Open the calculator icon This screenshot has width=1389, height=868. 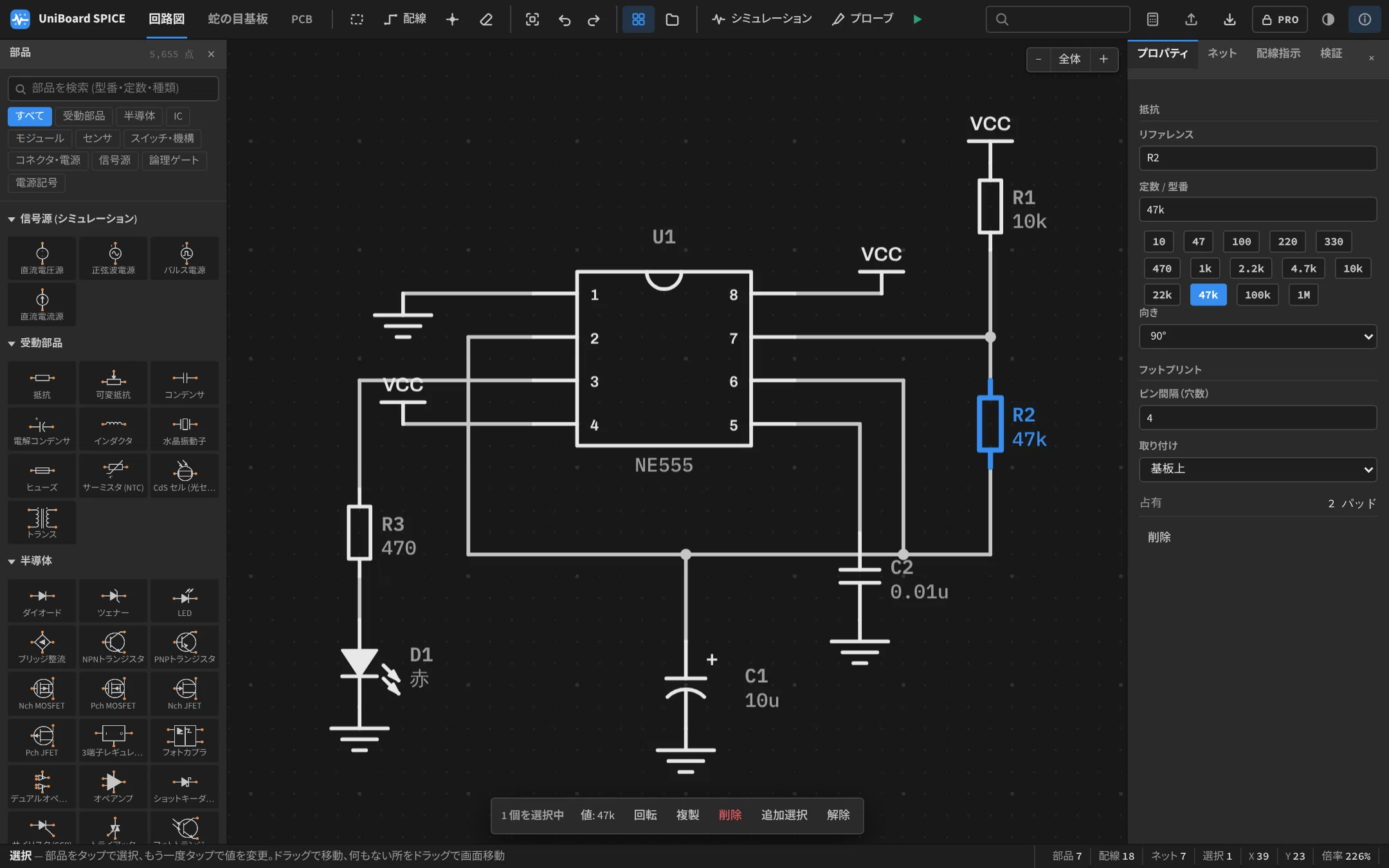pyautogui.click(x=1152, y=19)
